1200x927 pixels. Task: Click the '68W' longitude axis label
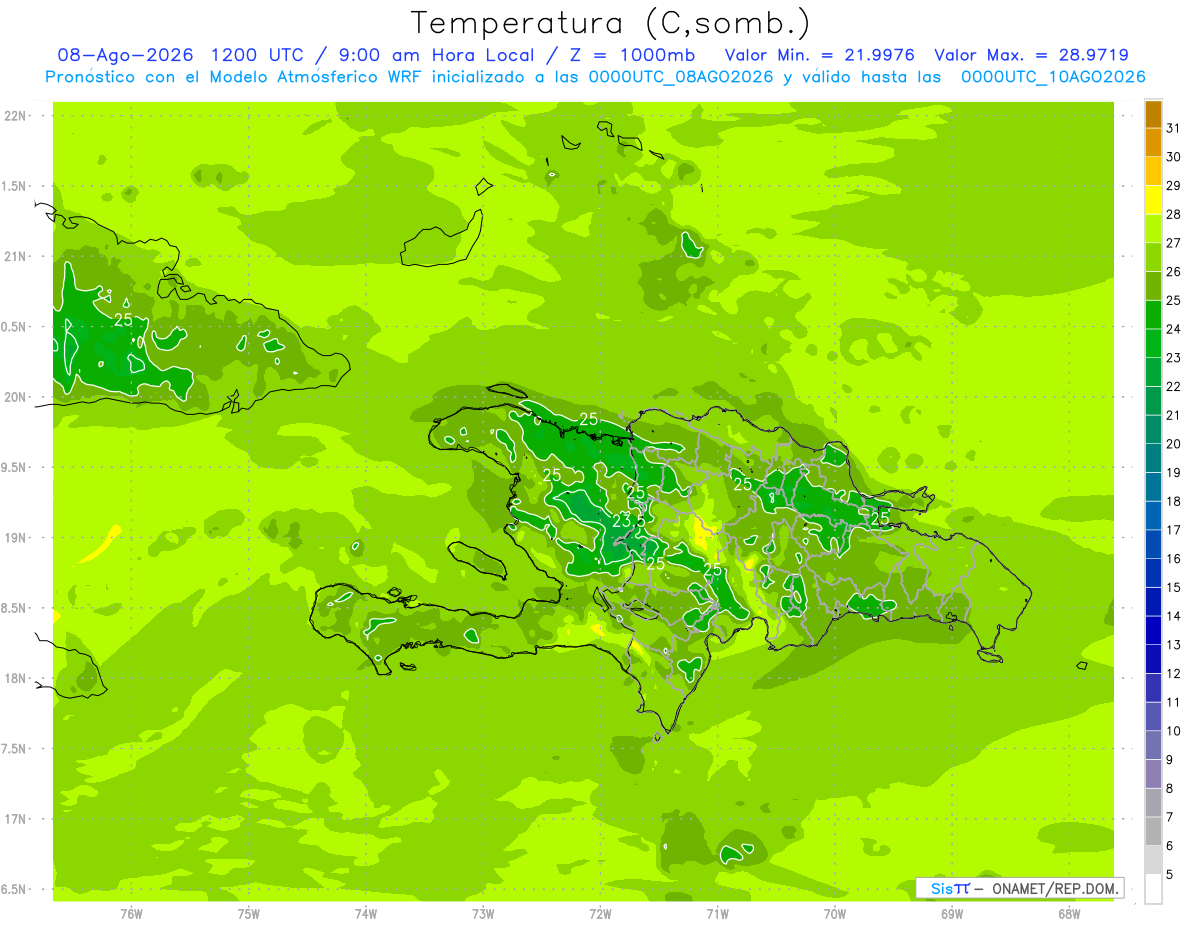pos(1069,914)
